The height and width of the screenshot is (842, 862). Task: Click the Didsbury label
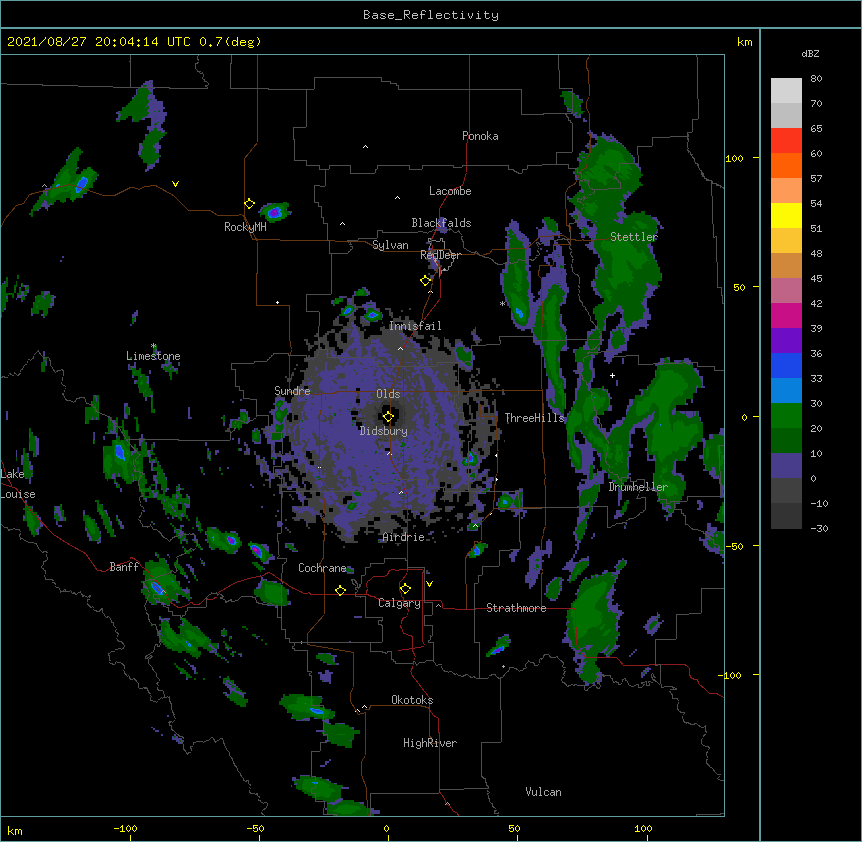[384, 431]
